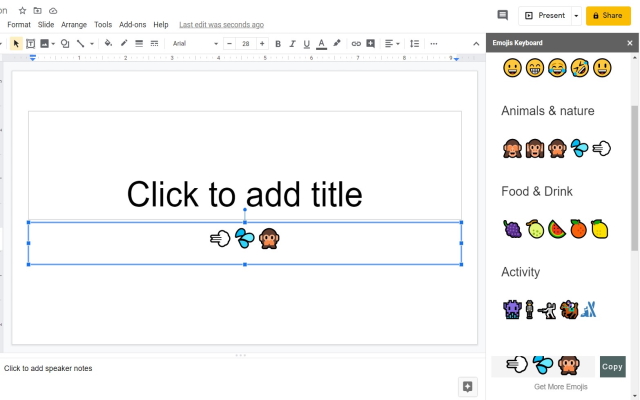Click the cloud save status icon
Screen dimensions: 640x400
[x=53, y=11]
